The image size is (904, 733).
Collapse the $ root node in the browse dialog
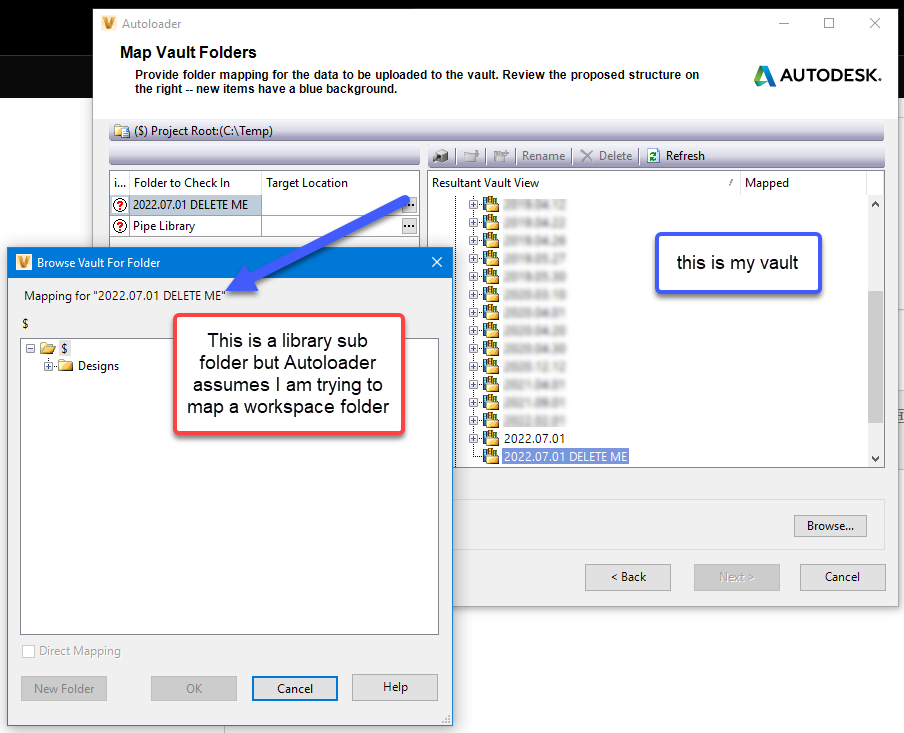click(x=31, y=347)
